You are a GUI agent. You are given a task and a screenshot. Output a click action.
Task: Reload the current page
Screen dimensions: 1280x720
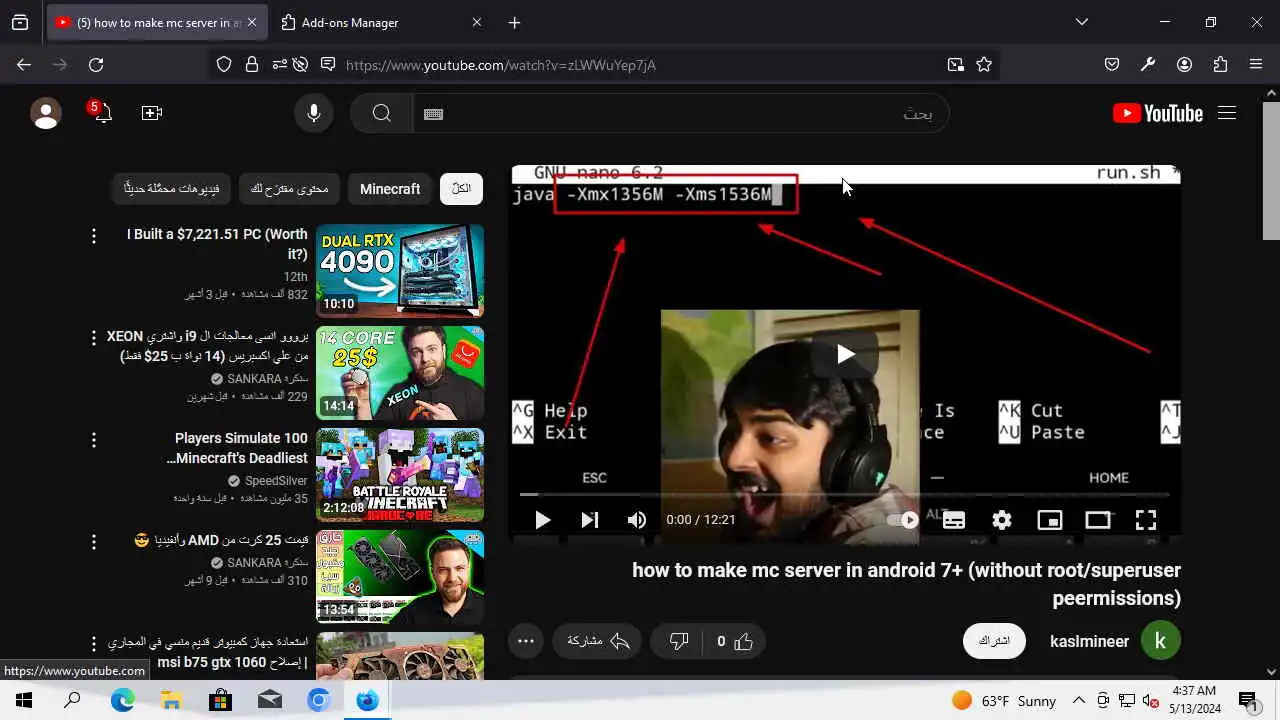pyautogui.click(x=96, y=64)
